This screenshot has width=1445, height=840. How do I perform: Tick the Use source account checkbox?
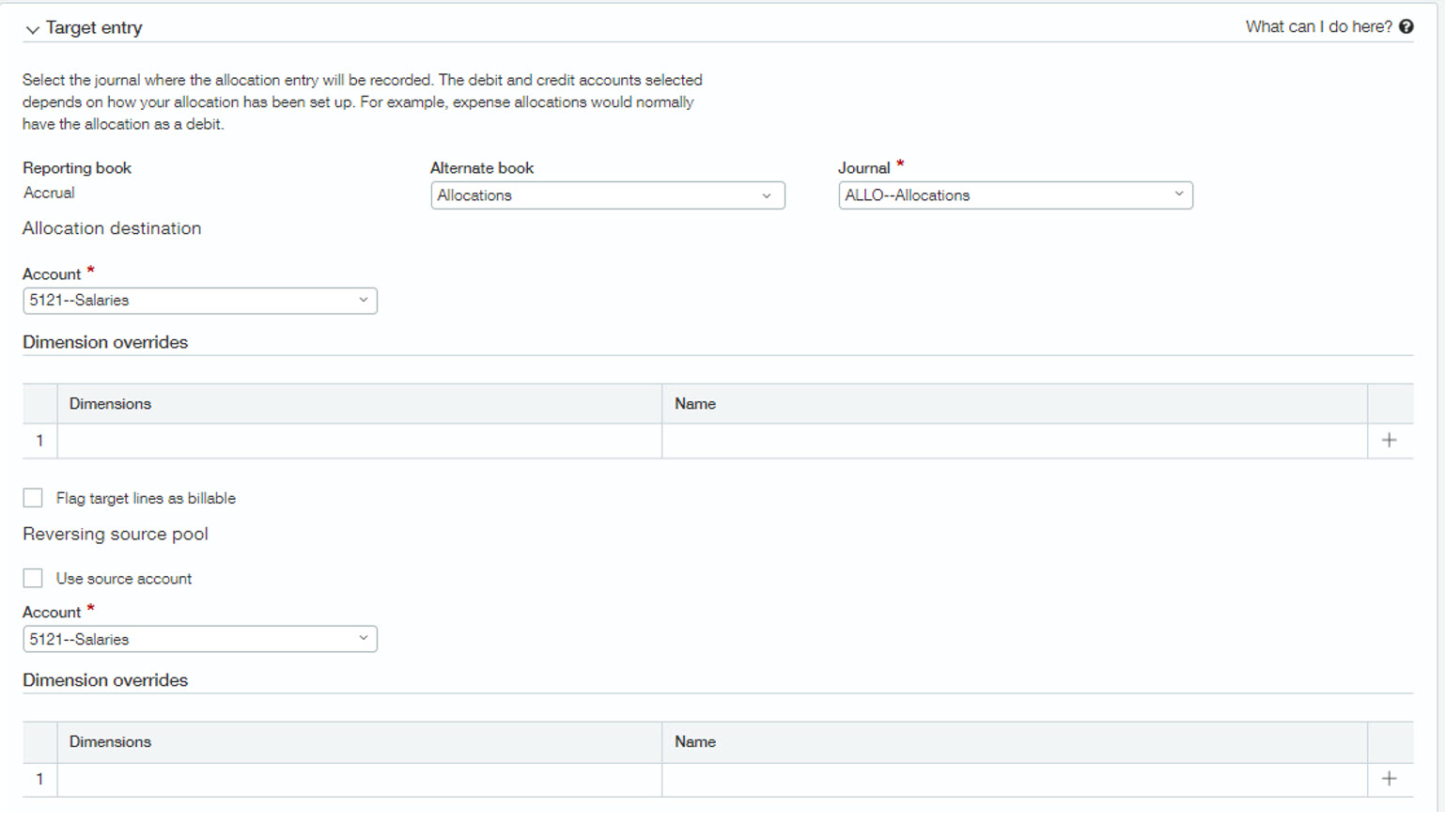(x=33, y=579)
